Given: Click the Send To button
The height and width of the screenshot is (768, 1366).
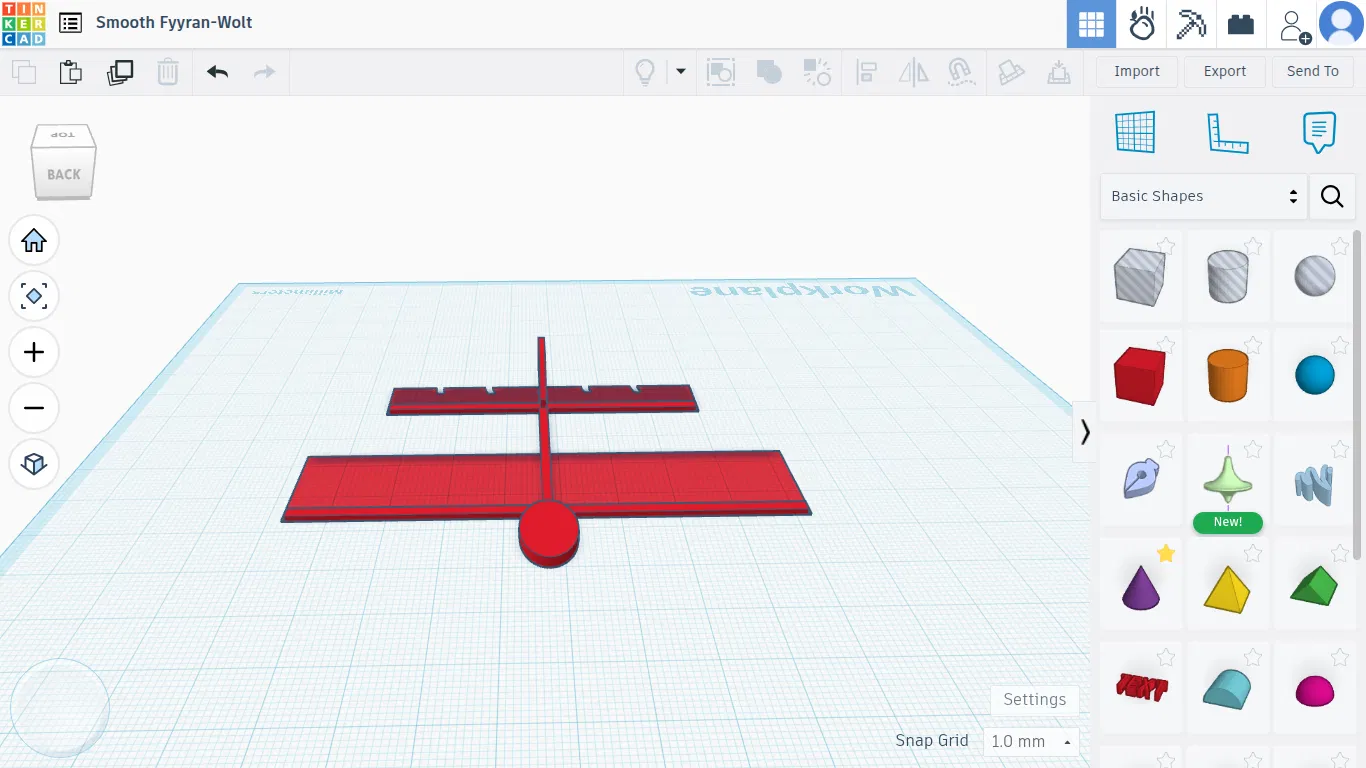Looking at the screenshot, I should [1313, 72].
